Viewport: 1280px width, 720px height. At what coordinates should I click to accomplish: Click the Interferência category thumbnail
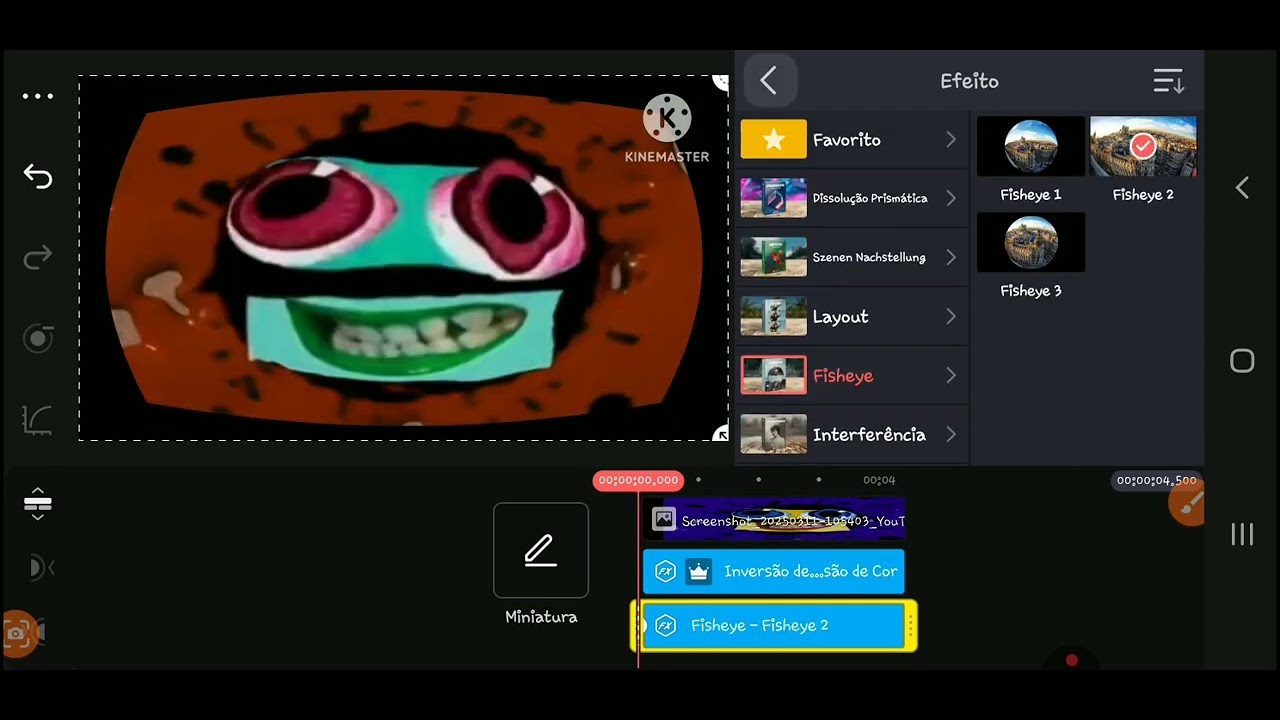click(x=774, y=435)
